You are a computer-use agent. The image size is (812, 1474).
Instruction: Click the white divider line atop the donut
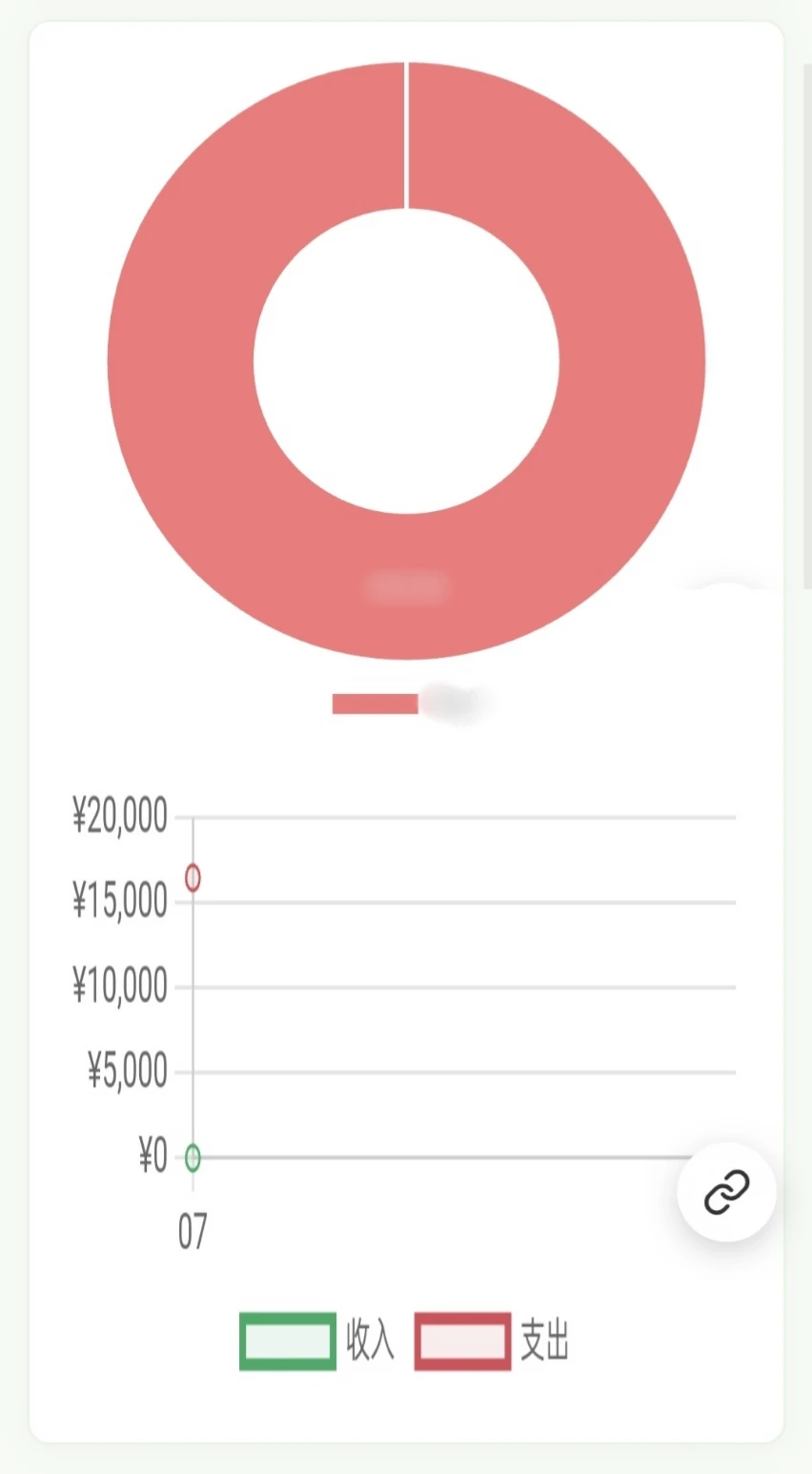click(x=407, y=135)
